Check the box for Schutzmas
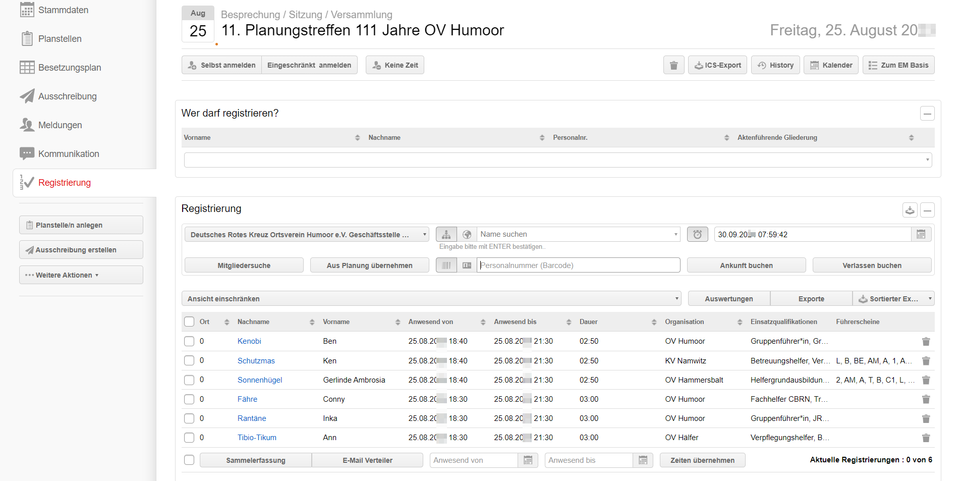This screenshot has height=481, width=960. point(189,360)
